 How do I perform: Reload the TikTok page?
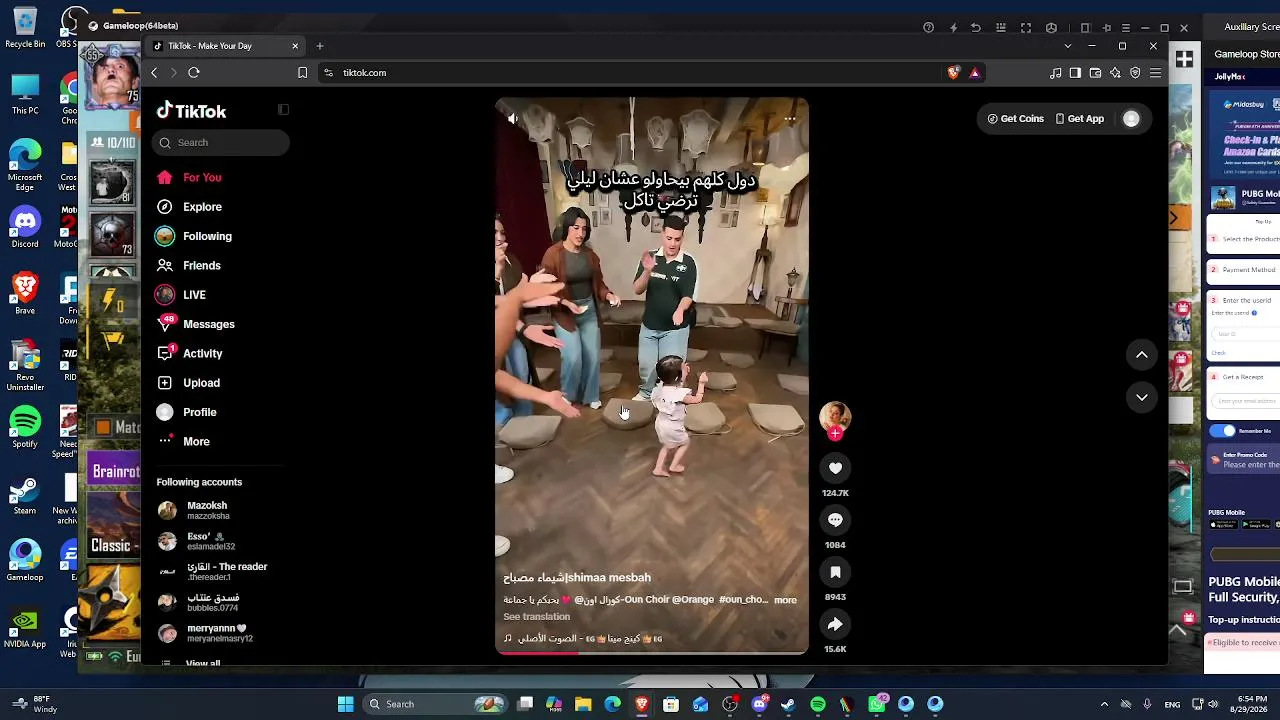194,73
